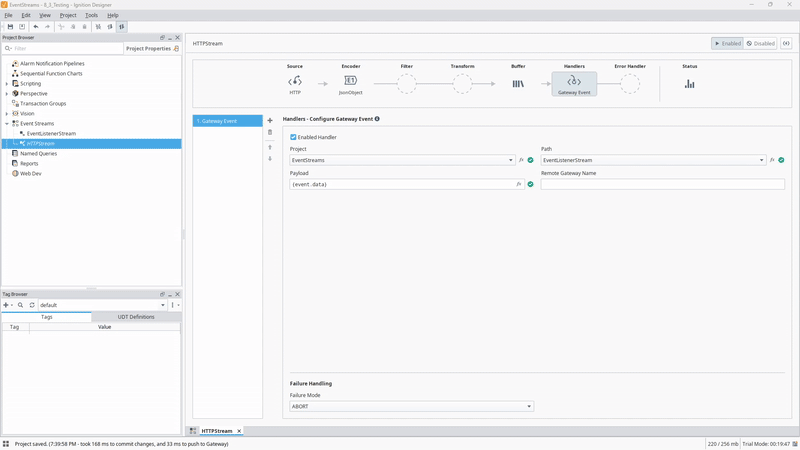Open the Project menu
Image resolution: width=800 pixels, height=450 pixels.
pyautogui.click(x=68, y=15)
